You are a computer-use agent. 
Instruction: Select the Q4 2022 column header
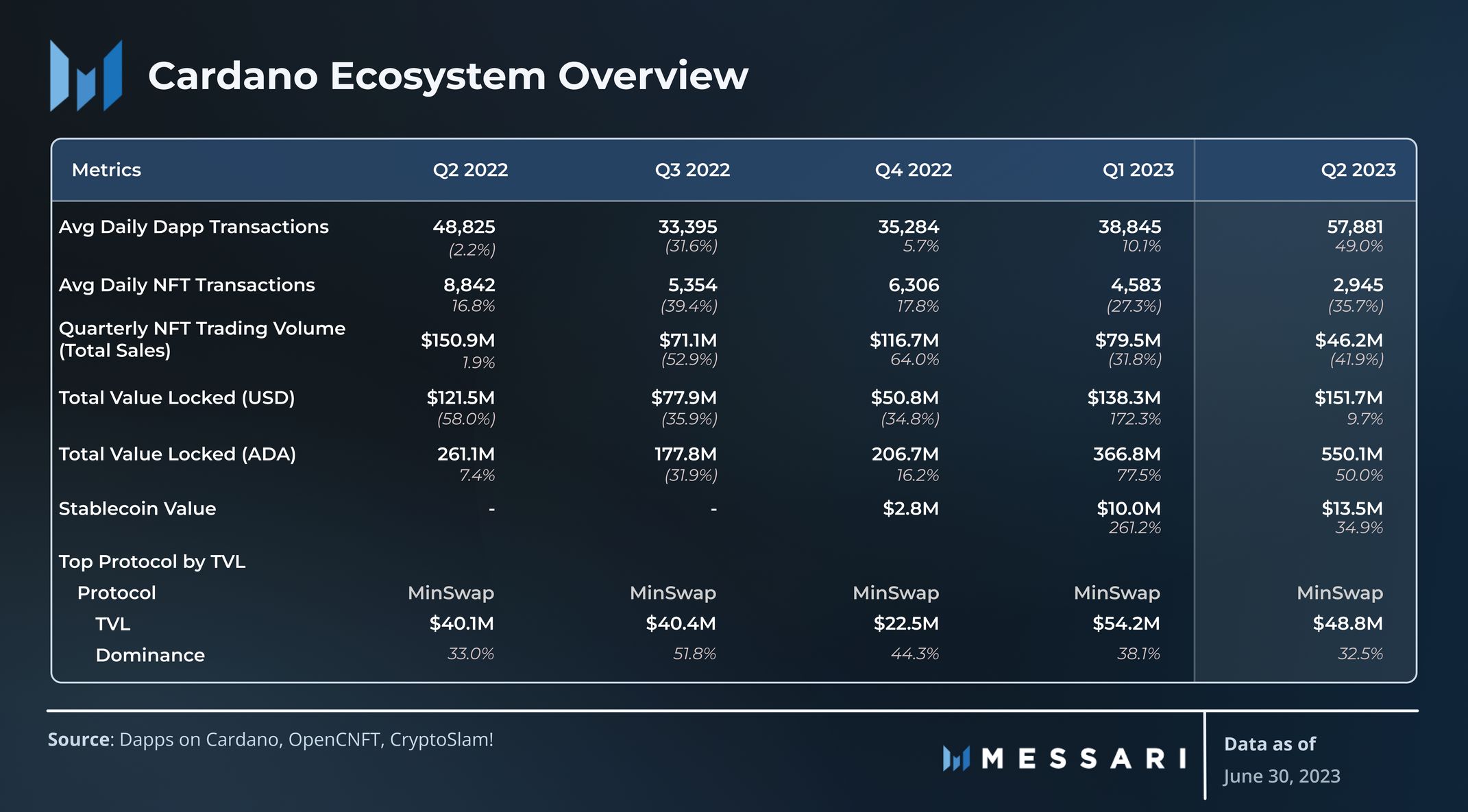[913, 170]
